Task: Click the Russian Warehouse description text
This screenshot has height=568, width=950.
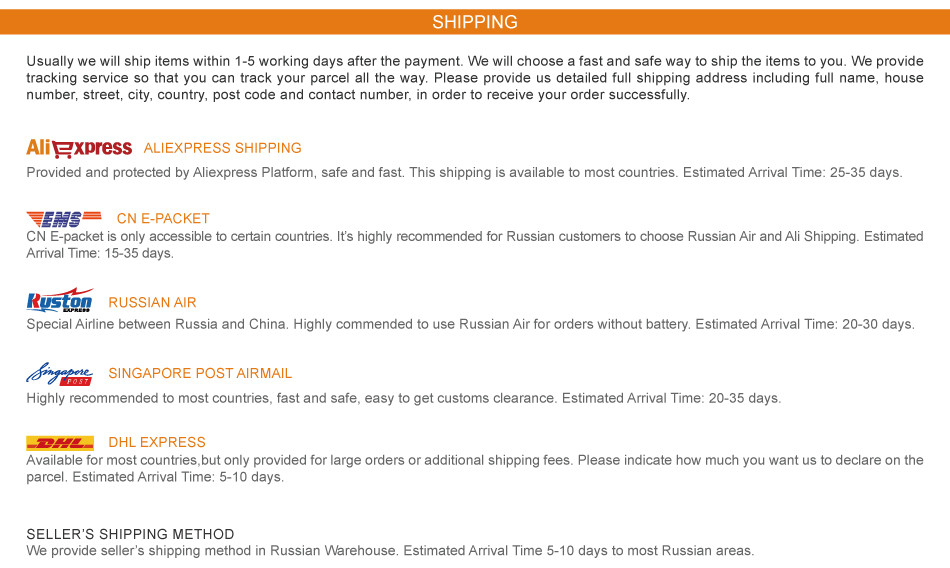Action: tap(390, 551)
